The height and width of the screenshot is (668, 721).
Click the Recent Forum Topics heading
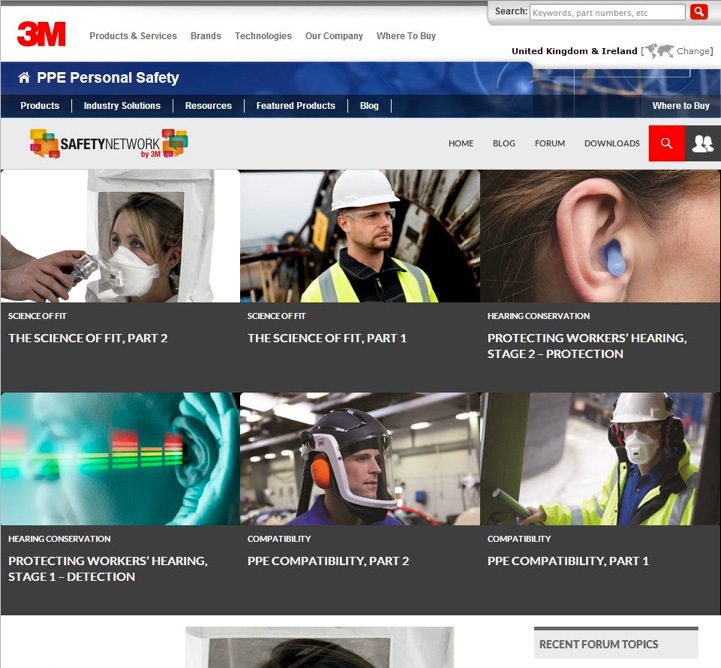tap(599, 645)
